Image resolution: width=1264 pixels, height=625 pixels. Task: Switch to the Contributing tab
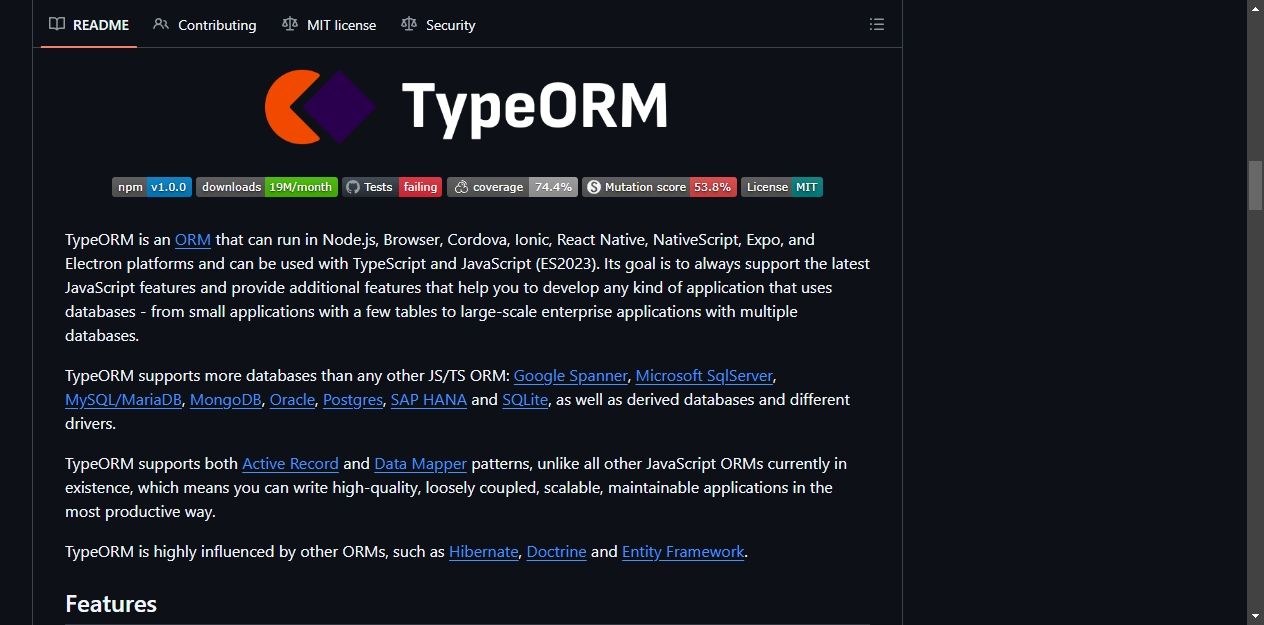205,25
